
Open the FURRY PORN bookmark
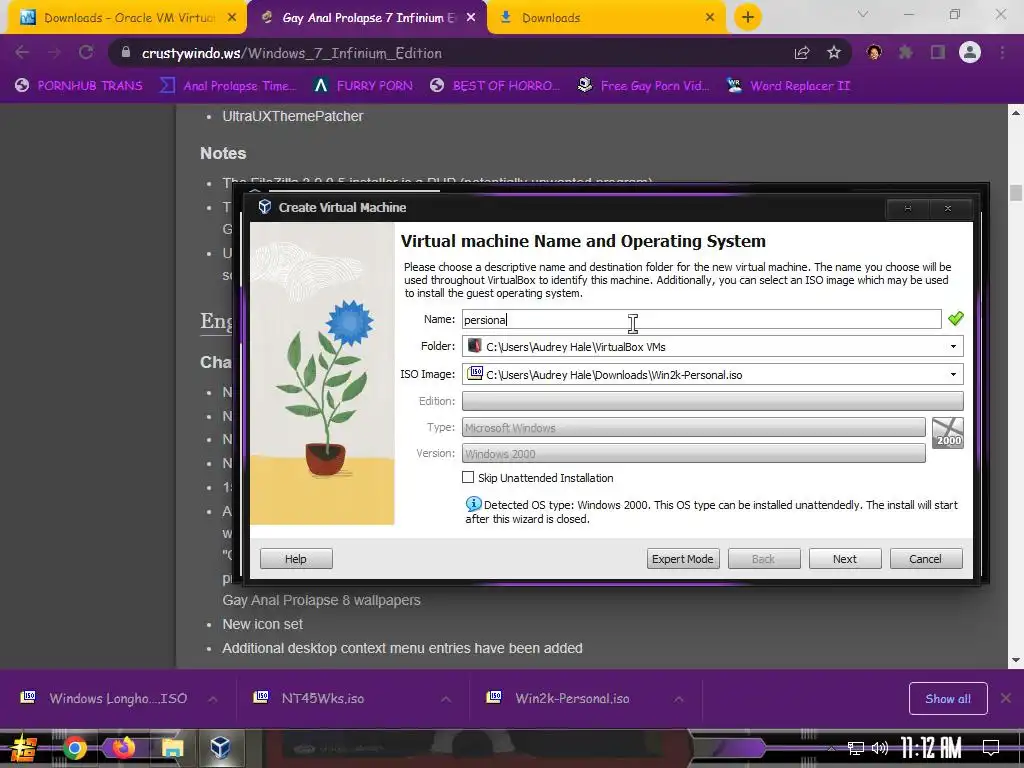coord(363,86)
